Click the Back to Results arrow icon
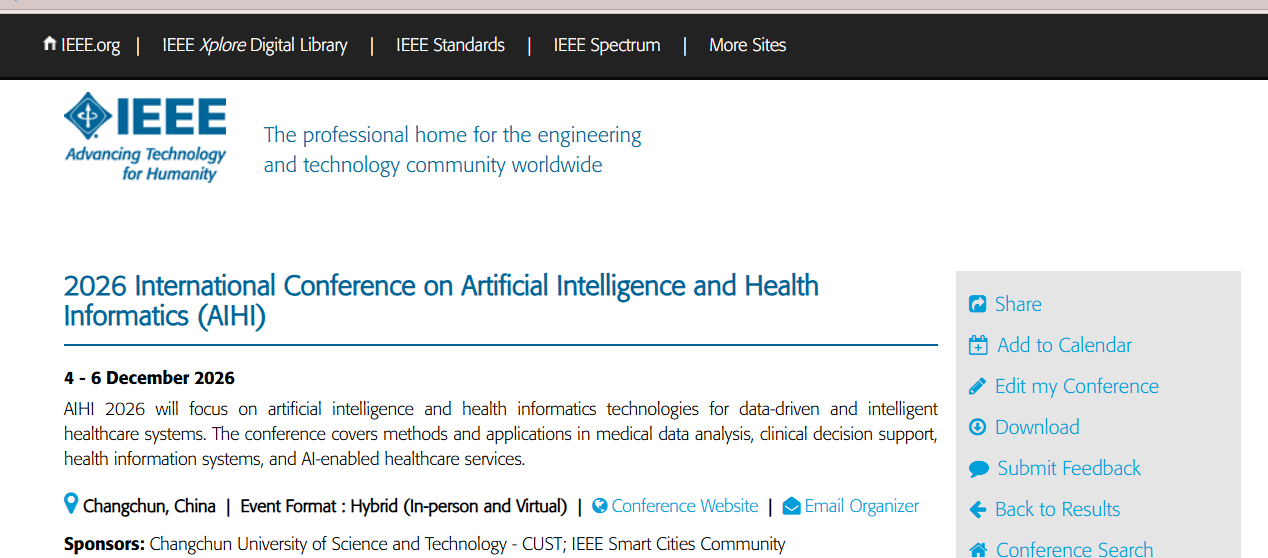1268x558 pixels. (x=978, y=510)
